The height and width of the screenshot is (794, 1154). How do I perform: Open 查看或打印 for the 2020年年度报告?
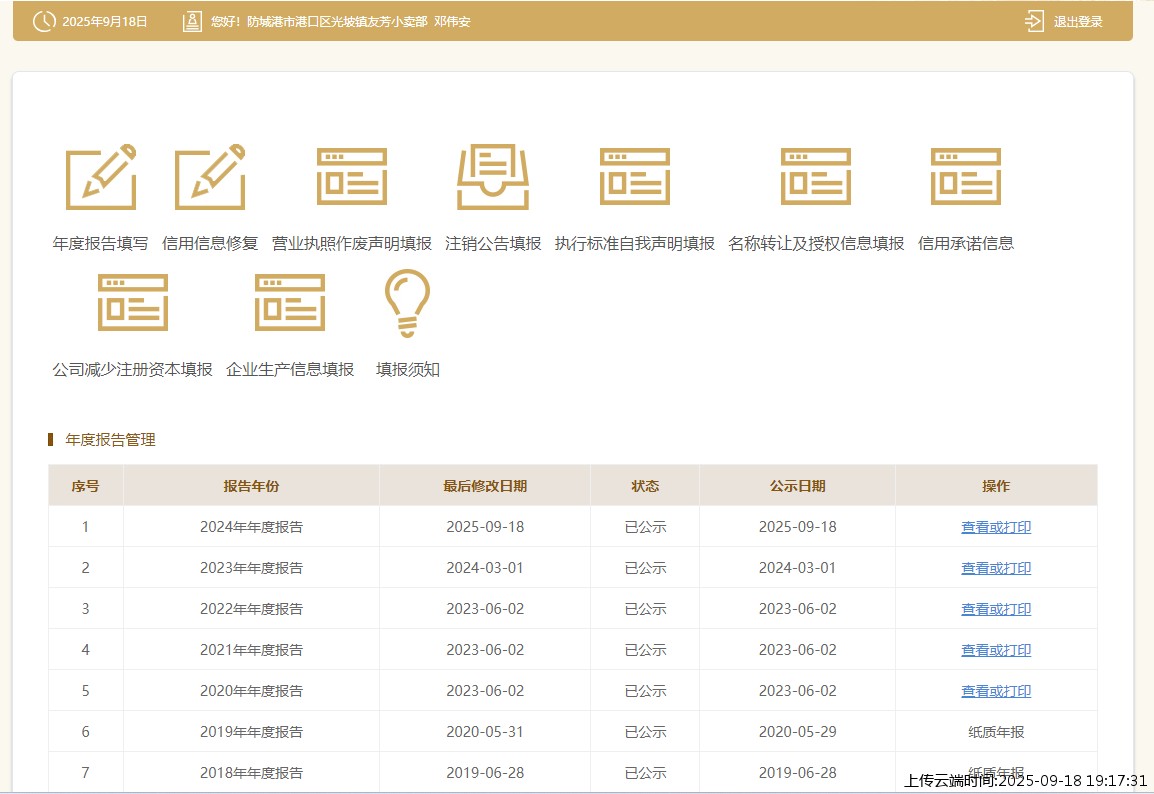click(996, 691)
